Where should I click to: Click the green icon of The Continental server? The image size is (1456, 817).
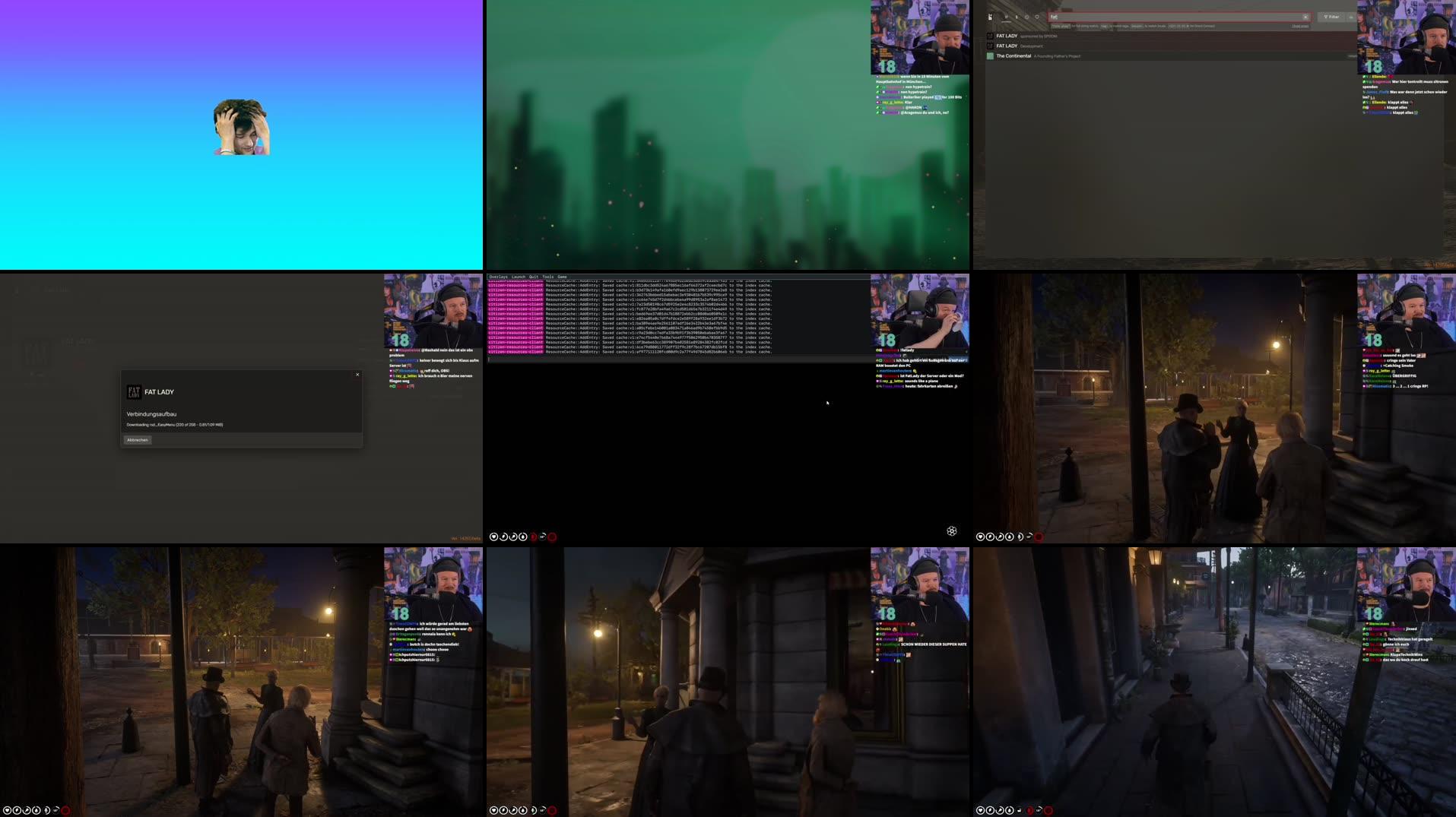pos(990,55)
